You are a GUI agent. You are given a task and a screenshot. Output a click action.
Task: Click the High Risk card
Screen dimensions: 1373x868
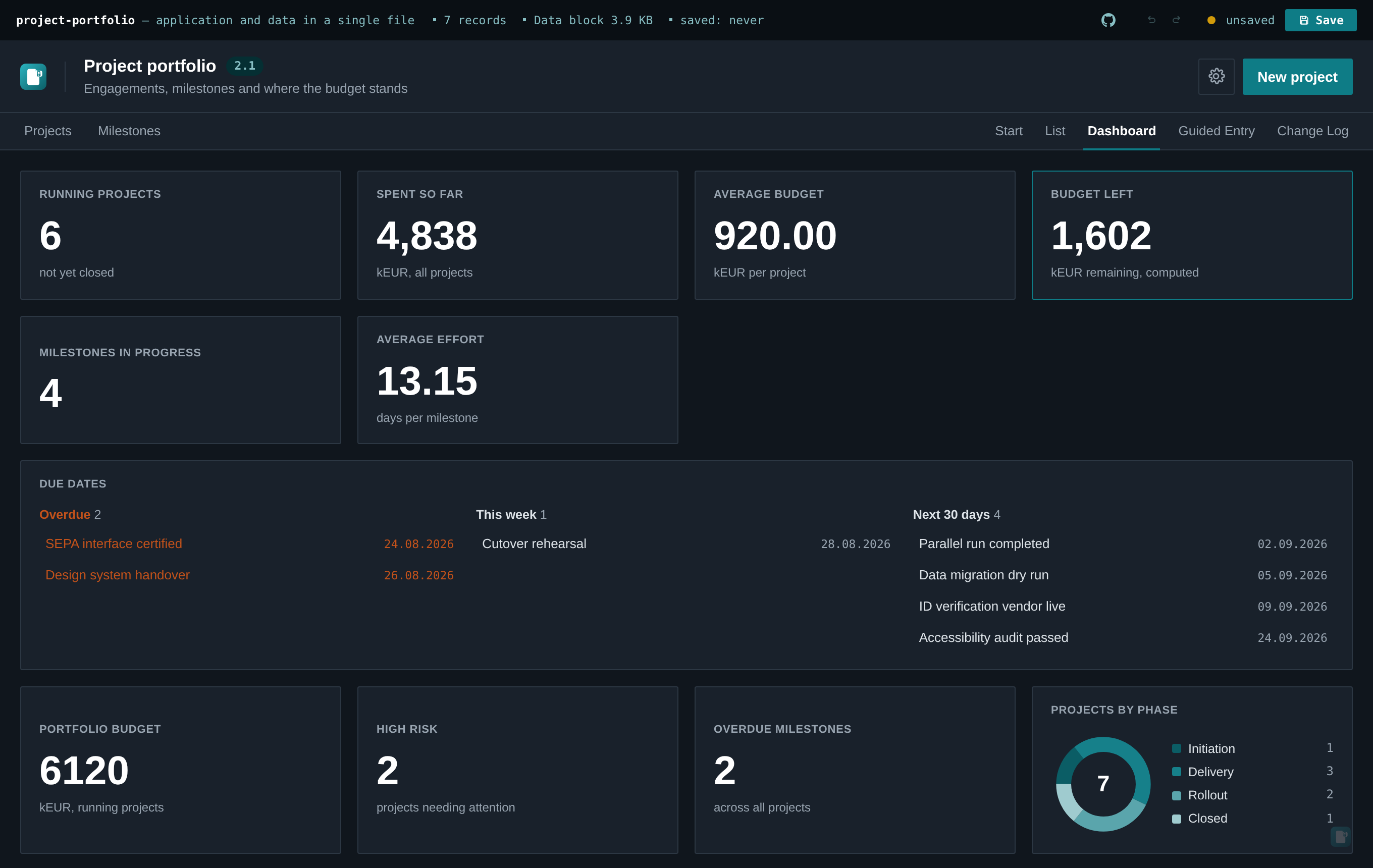[x=518, y=770]
